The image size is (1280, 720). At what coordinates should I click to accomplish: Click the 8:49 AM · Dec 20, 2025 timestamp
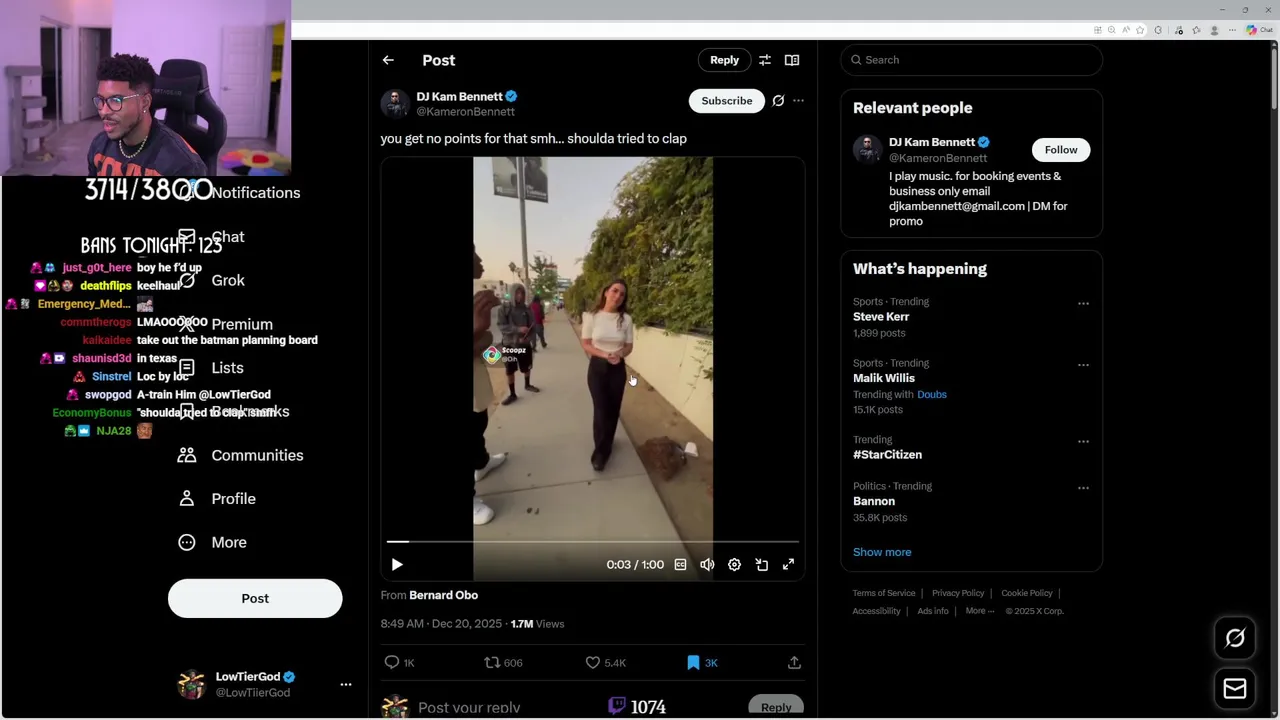coord(441,623)
